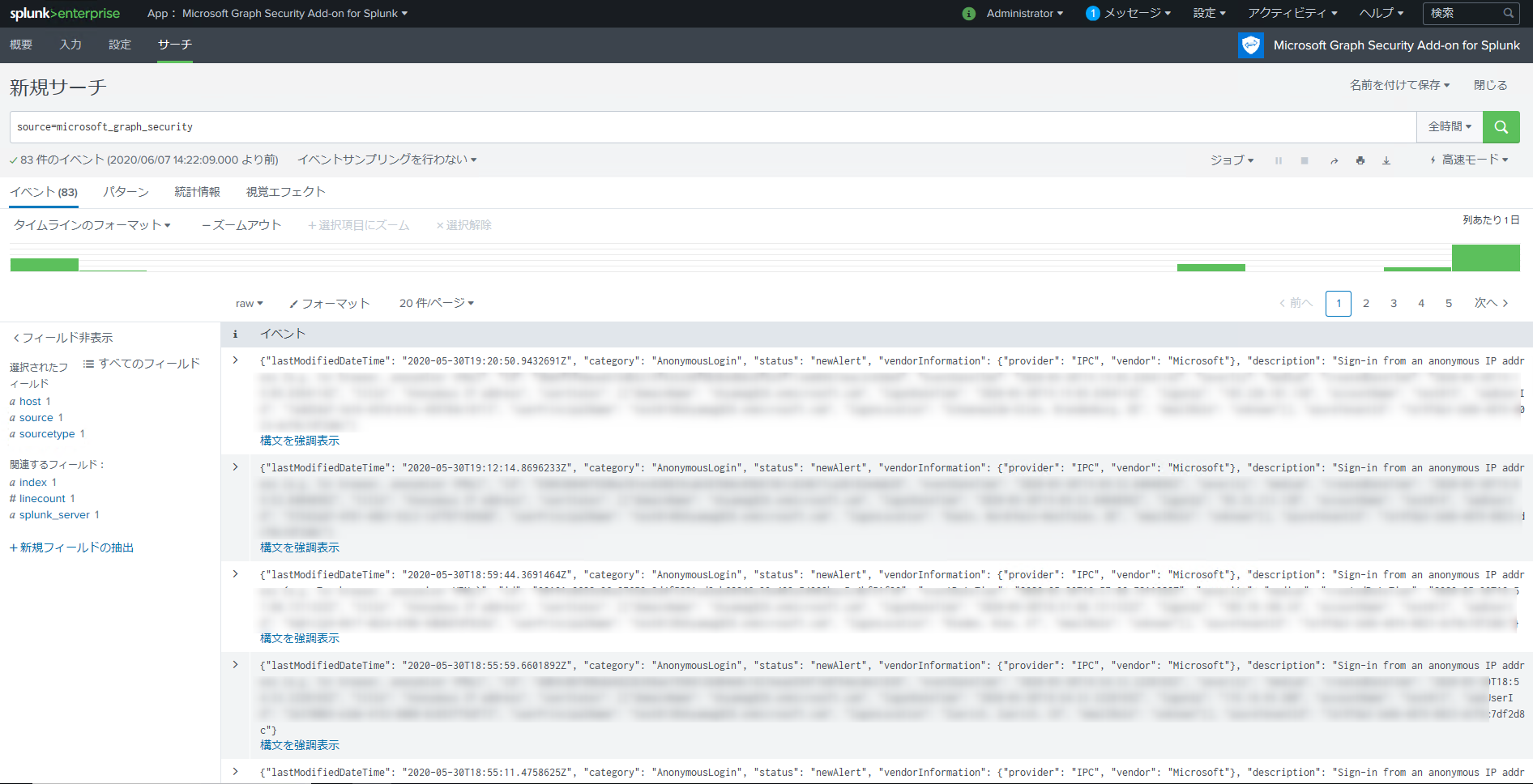Pause the search job
The height and width of the screenshot is (784, 1533).
coord(1279,160)
